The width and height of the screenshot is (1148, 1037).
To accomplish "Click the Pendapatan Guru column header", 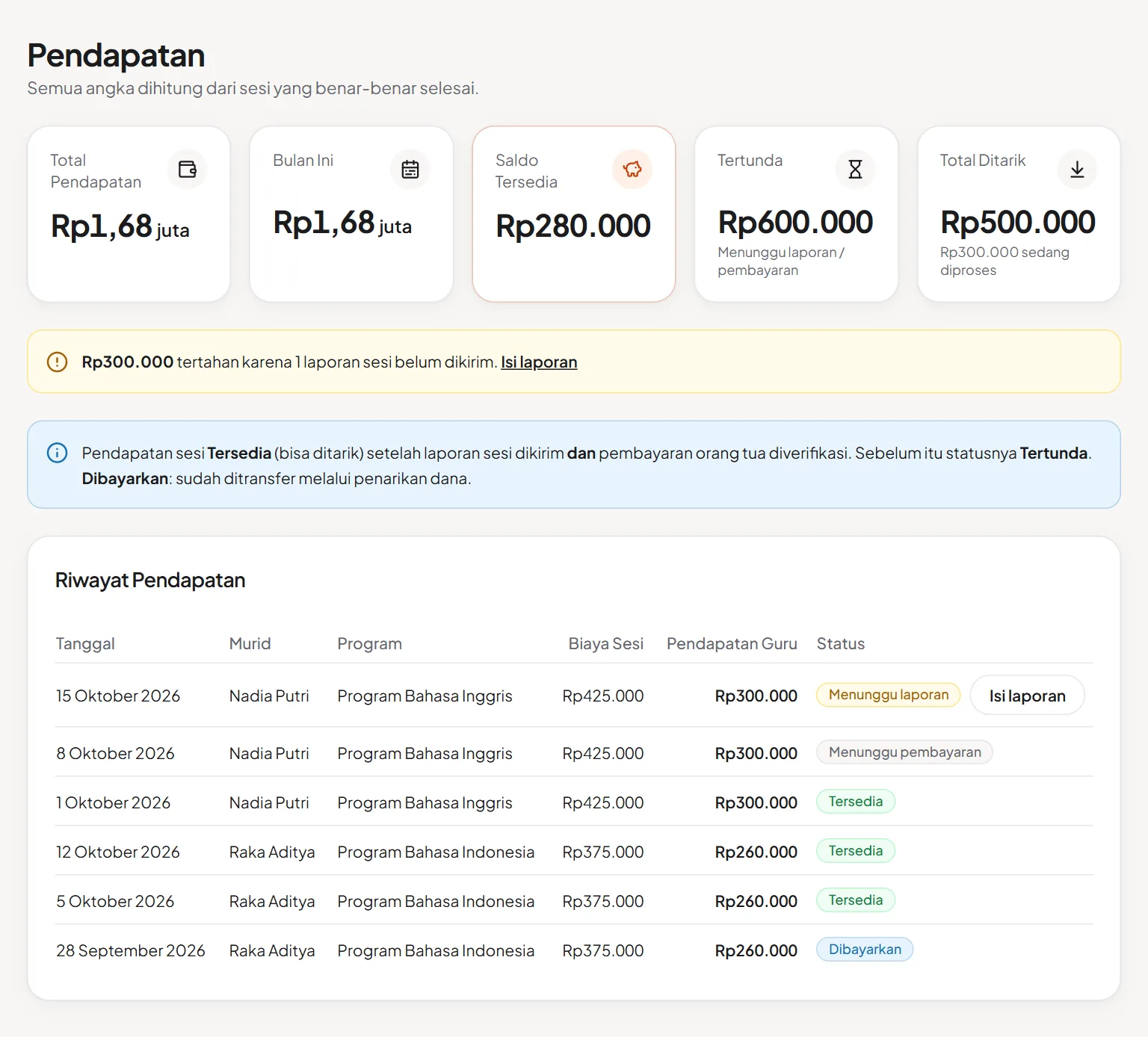I will pyautogui.click(x=732, y=644).
